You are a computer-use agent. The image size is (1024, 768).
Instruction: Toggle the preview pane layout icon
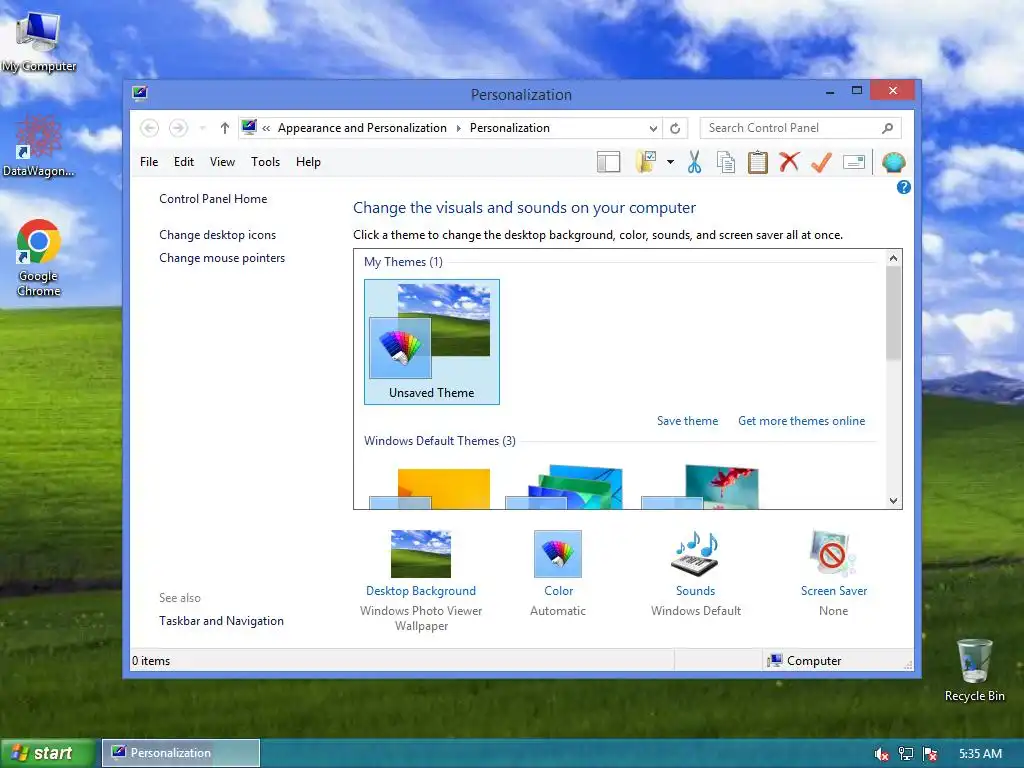click(x=608, y=162)
